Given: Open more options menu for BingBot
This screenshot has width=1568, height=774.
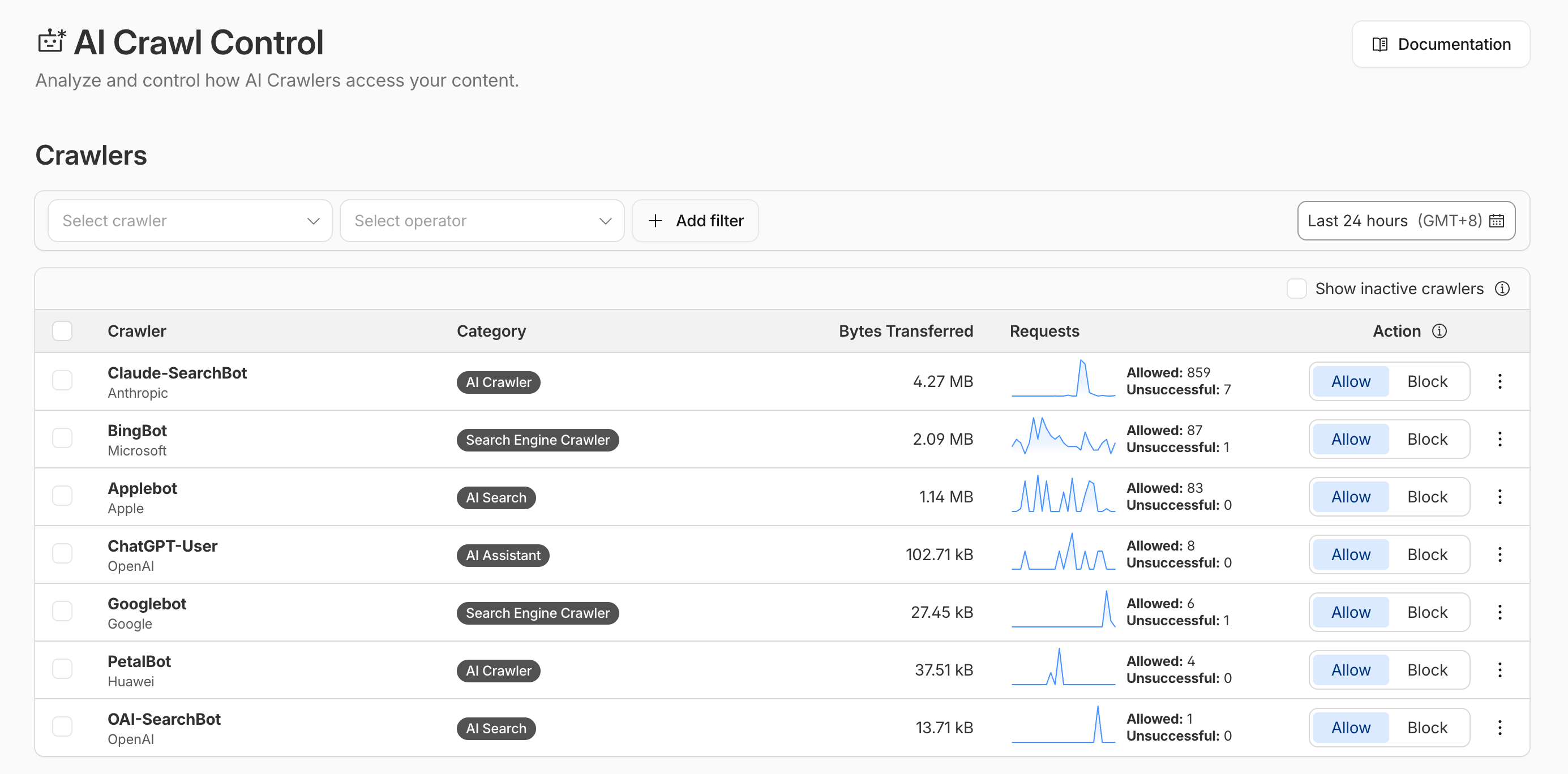Looking at the screenshot, I should coord(1500,439).
